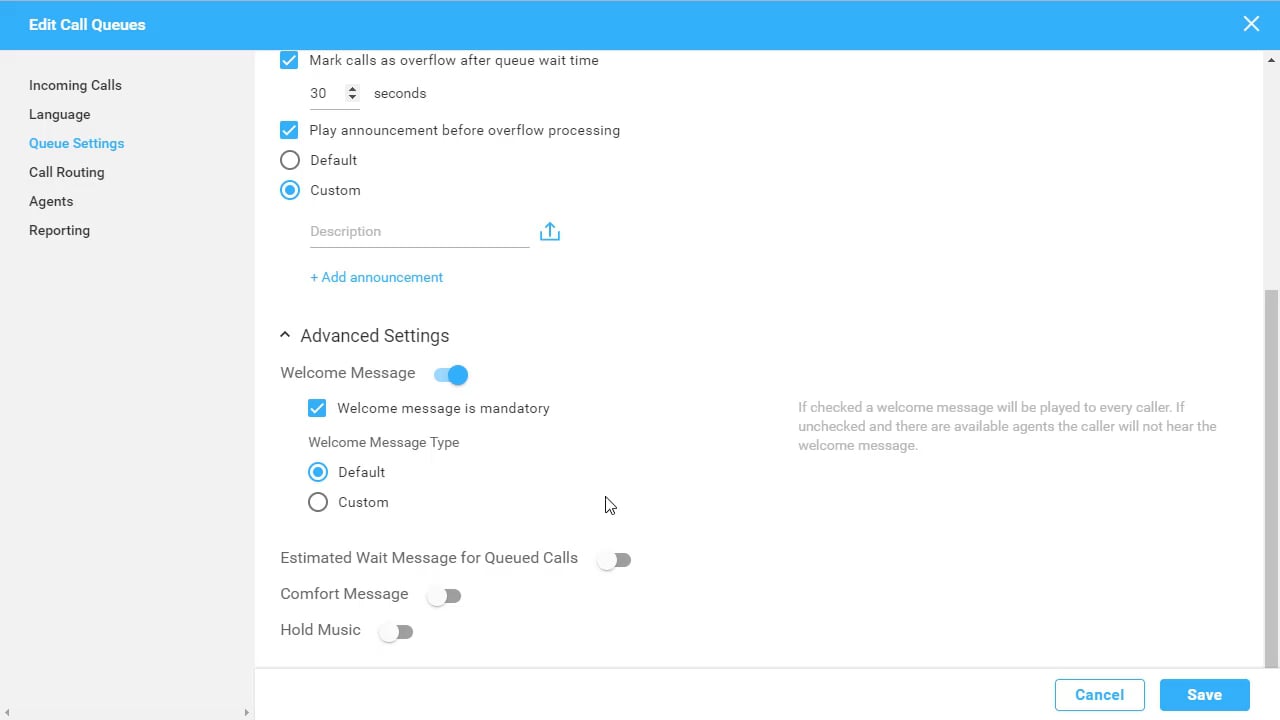Click the upload announcement file icon
This screenshot has height=720, width=1280.
coord(550,232)
